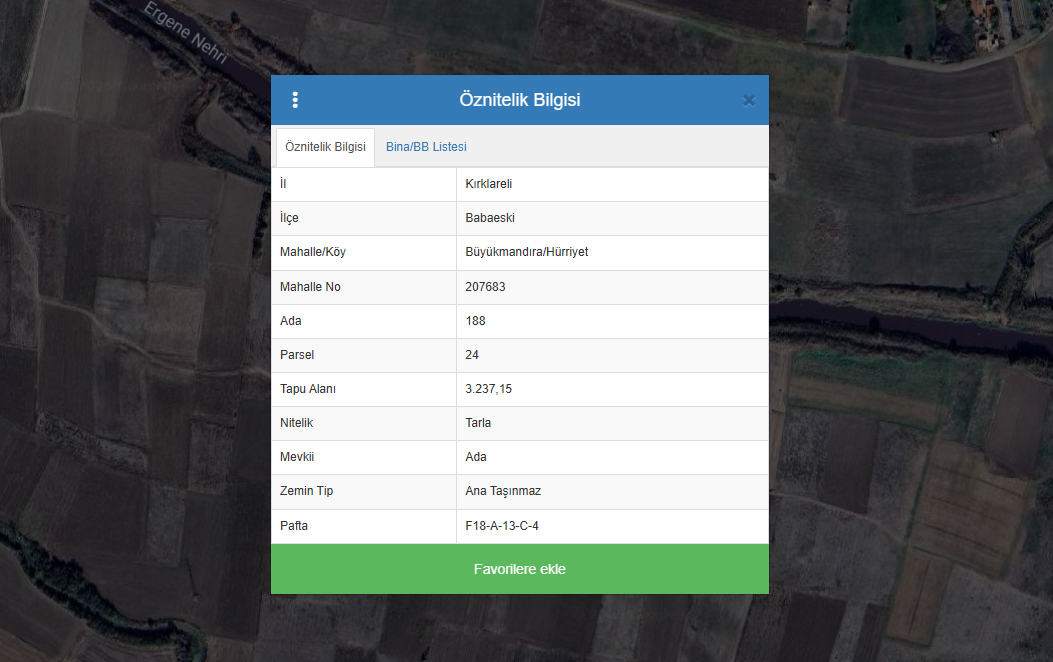Click the Mahalle/Köy row label
This screenshot has width=1053, height=662.
point(312,252)
